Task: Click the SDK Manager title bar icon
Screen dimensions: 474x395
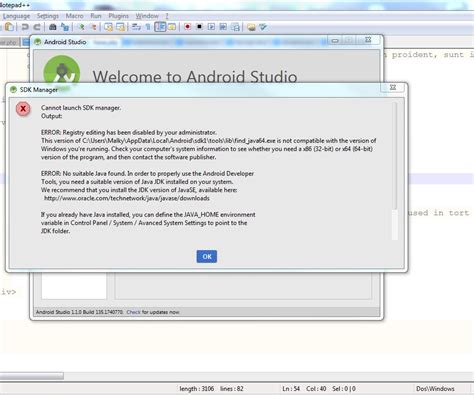Action: click(13, 89)
